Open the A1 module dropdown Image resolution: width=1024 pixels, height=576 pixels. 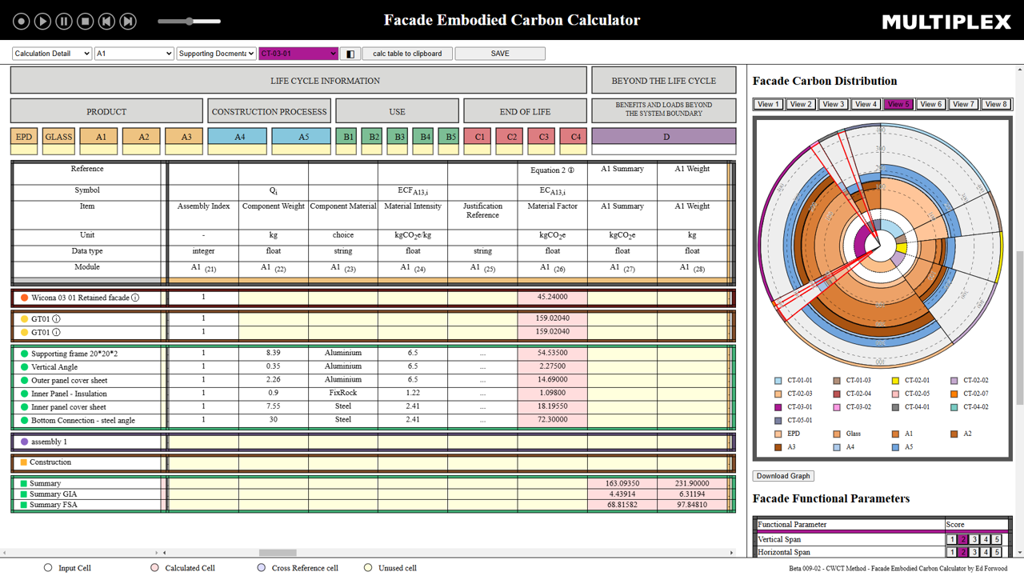point(134,54)
